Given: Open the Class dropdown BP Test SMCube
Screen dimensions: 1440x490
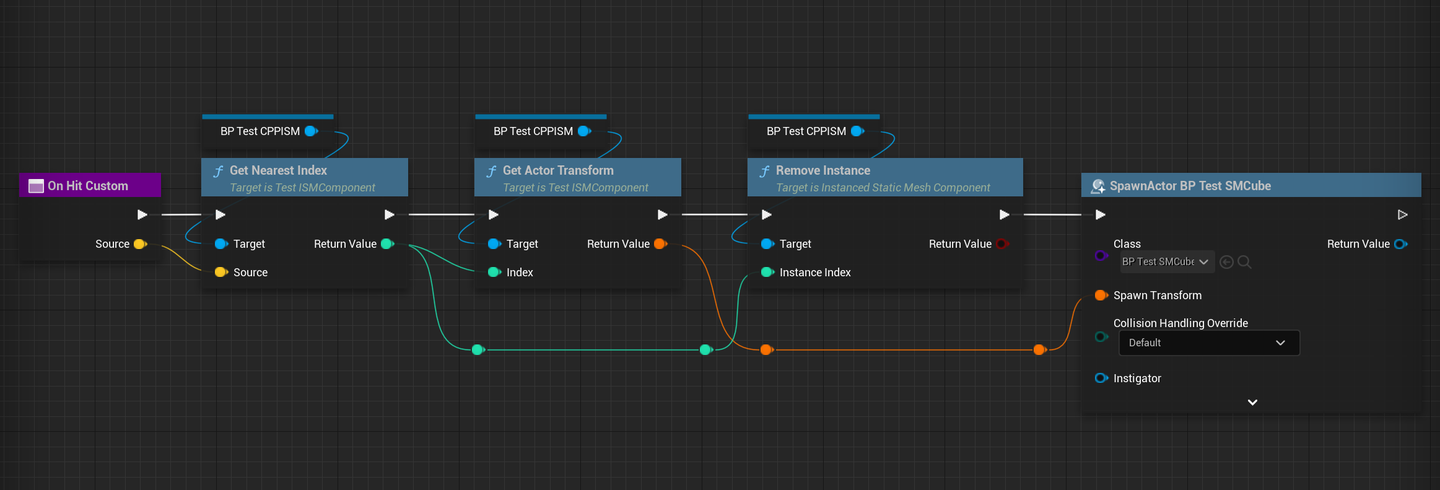Looking at the screenshot, I should (1166, 262).
